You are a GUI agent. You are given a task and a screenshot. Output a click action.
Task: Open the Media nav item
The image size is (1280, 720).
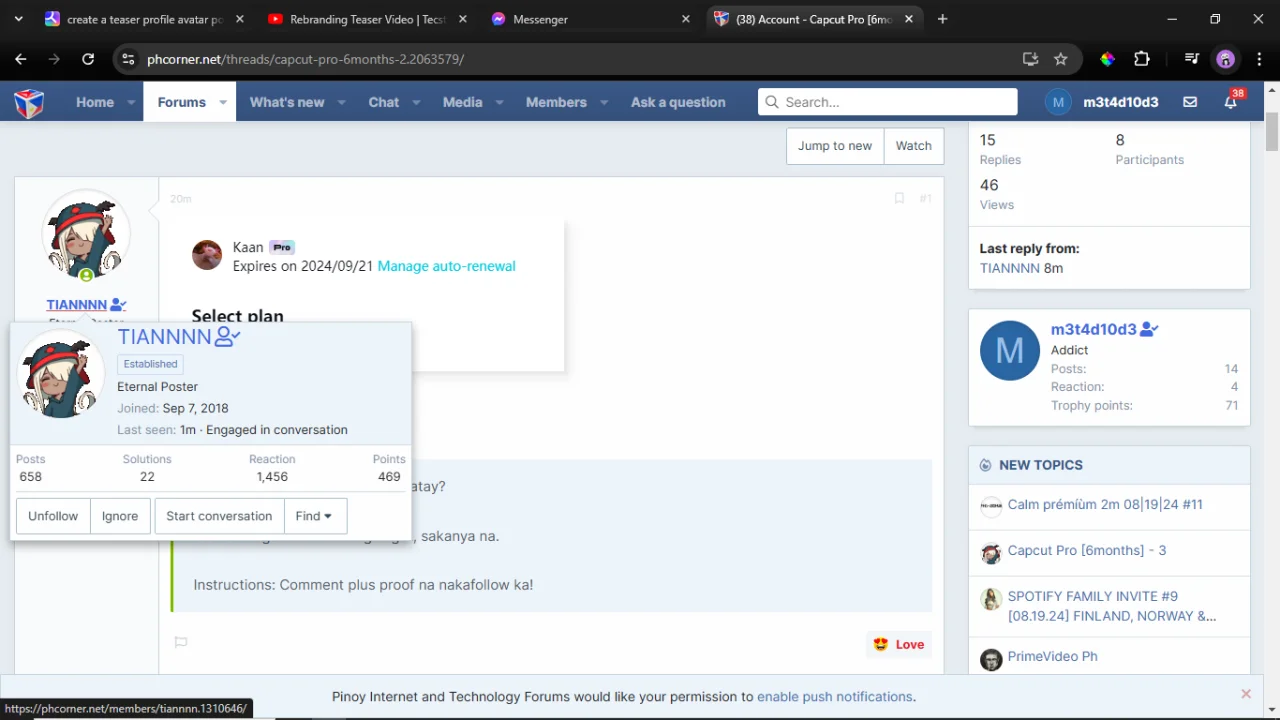462,102
